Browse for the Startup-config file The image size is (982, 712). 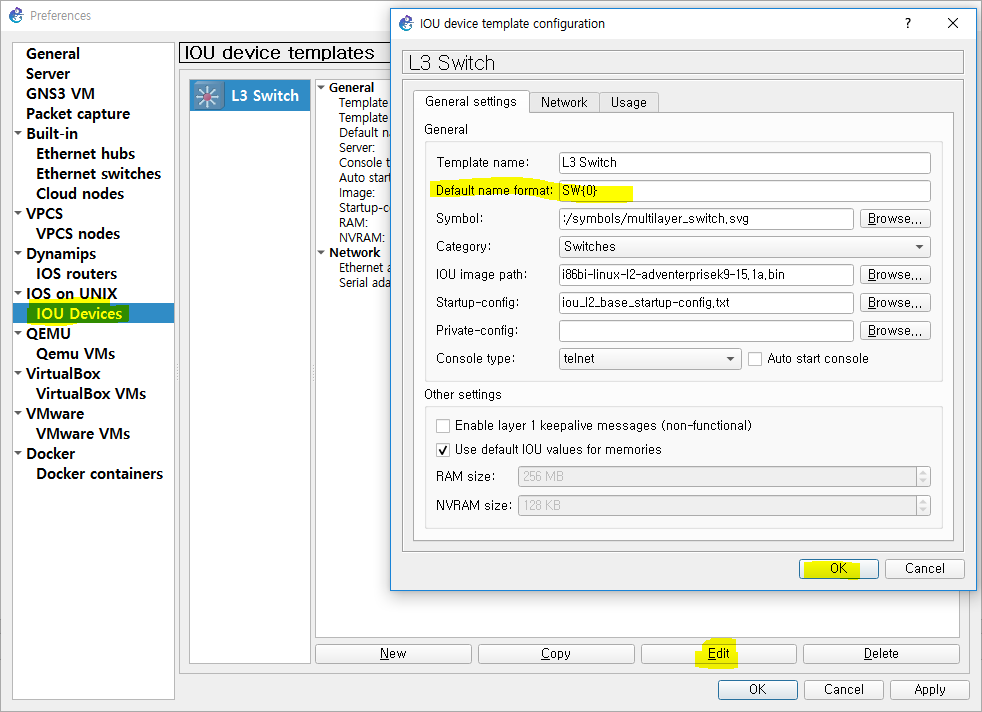(895, 302)
